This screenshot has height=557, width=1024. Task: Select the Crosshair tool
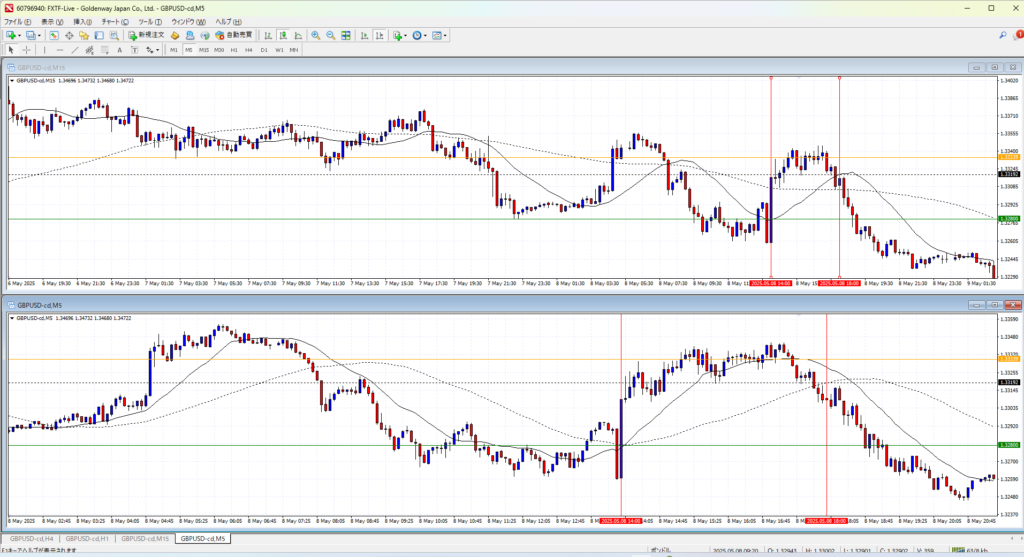[26, 49]
